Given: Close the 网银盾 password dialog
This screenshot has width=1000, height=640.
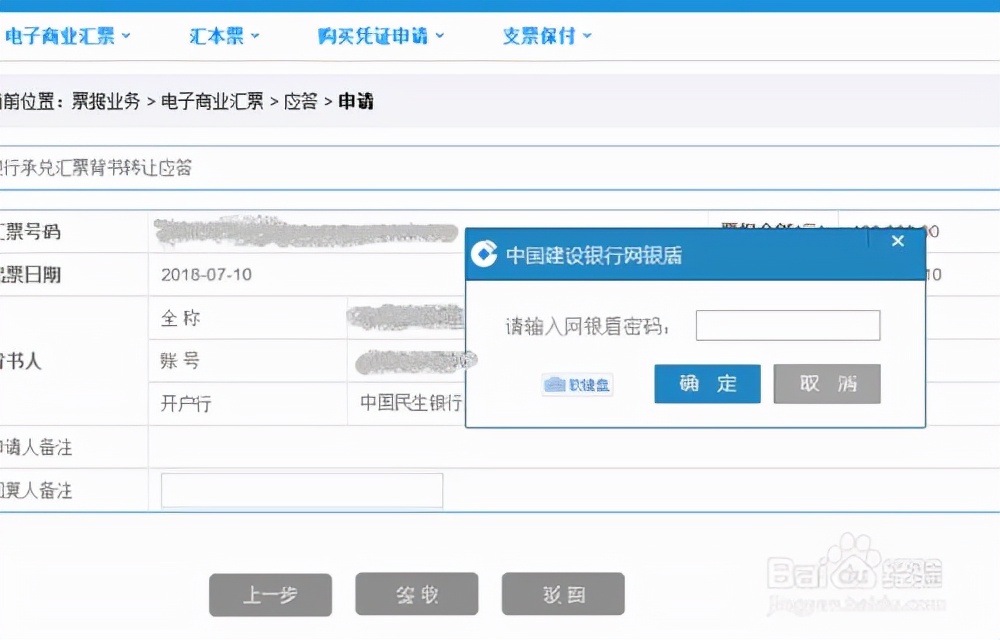Looking at the screenshot, I should tap(897, 241).
